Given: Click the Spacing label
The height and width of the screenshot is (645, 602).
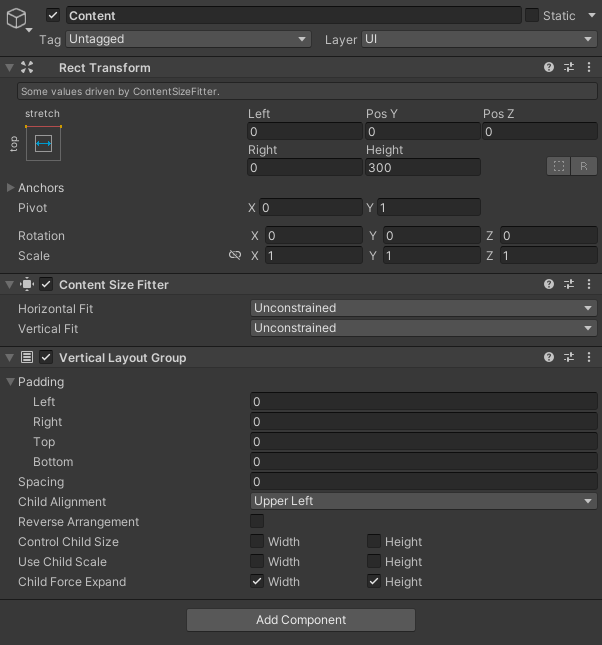Looking at the screenshot, I should click(x=41, y=482).
